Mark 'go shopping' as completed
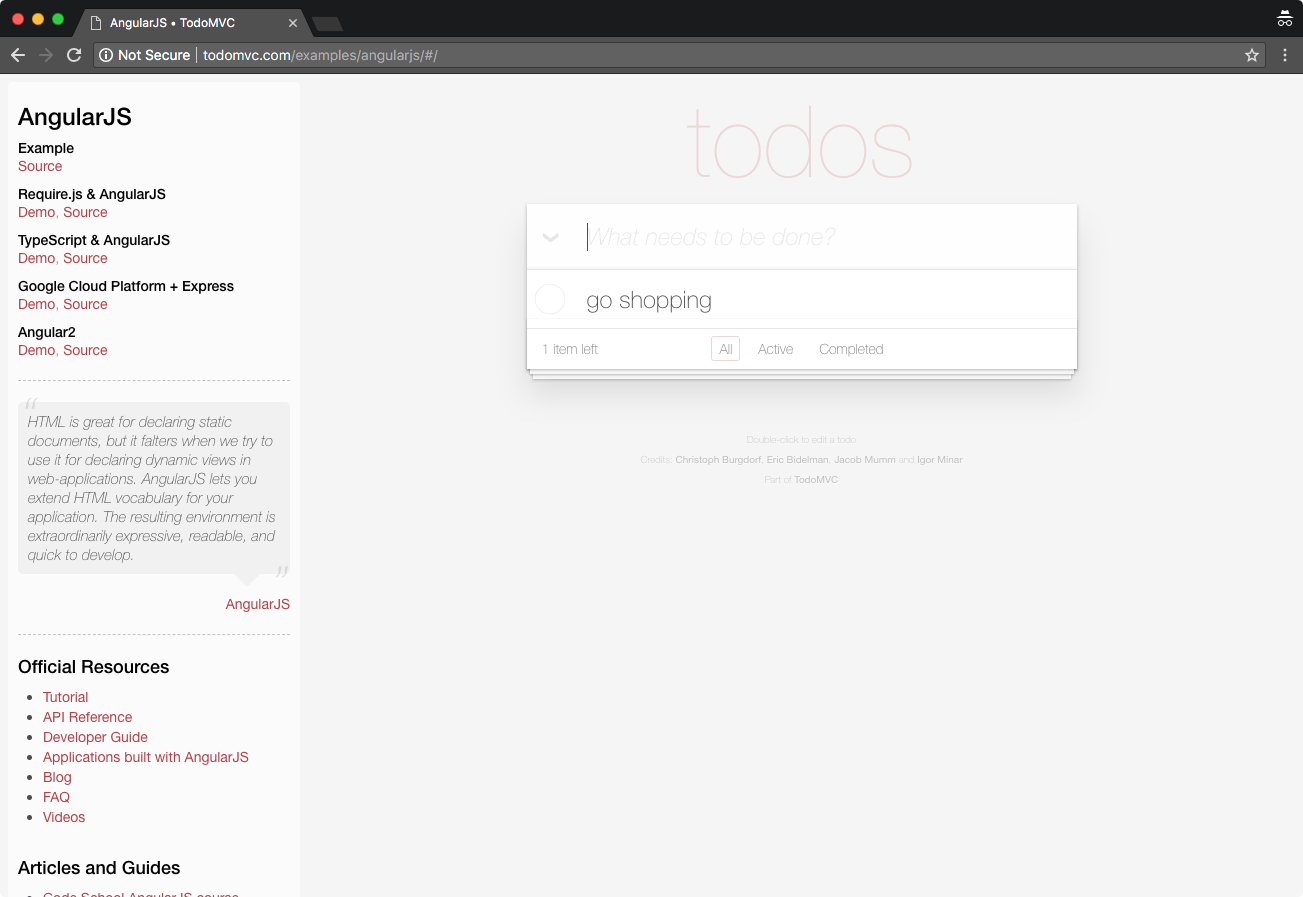 (x=550, y=299)
